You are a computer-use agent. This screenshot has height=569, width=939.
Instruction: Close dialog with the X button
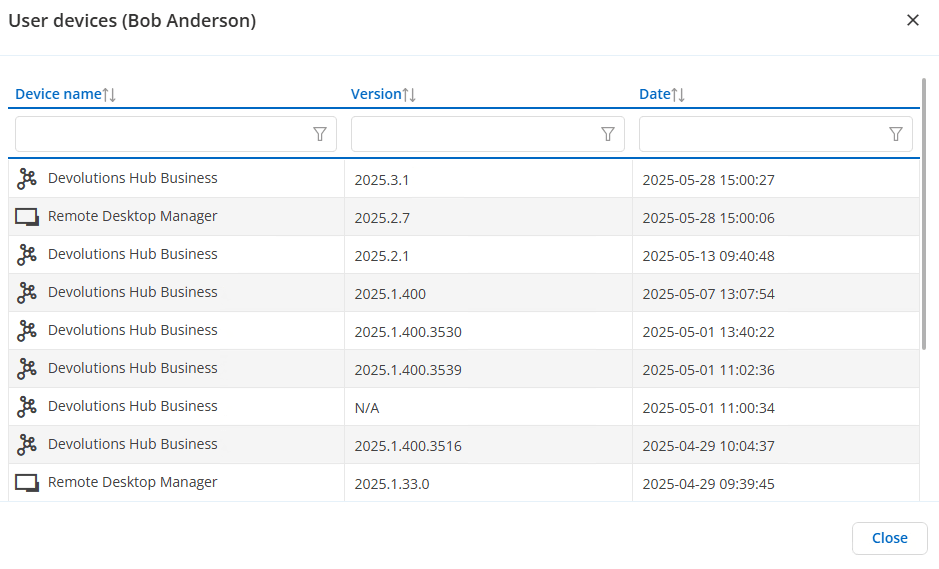click(x=912, y=20)
